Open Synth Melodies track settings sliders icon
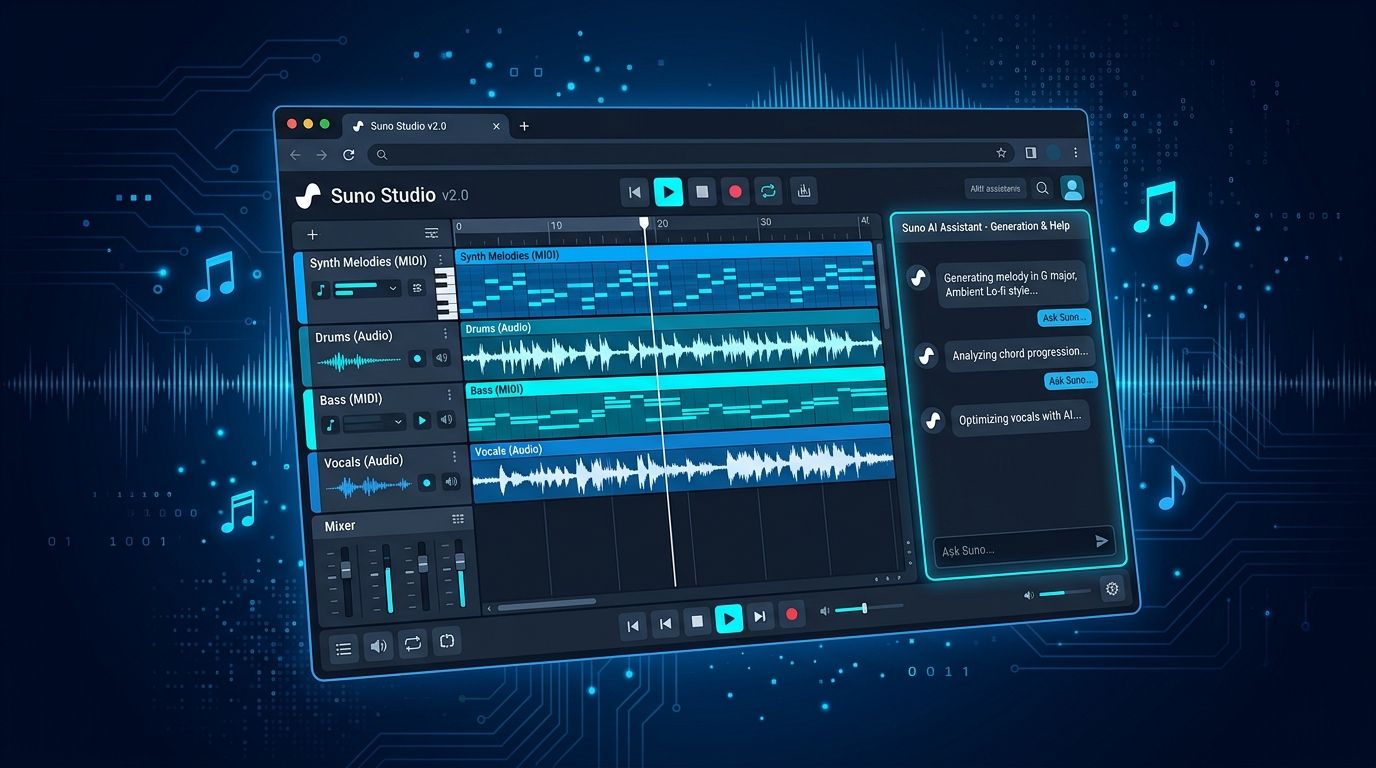The height and width of the screenshot is (768, 1376). coord(417,288)
